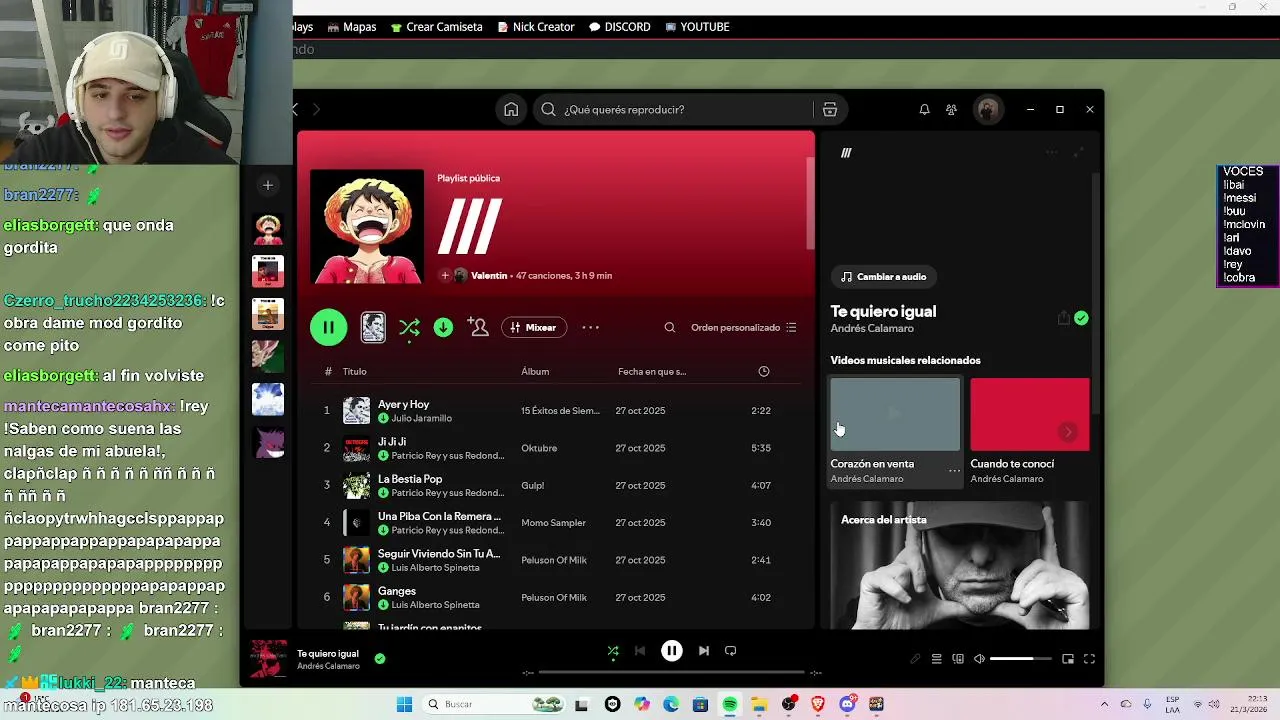Add the playlist to your library with the header plus icon
Screen dimensions: 1280x720
point(445,276)
